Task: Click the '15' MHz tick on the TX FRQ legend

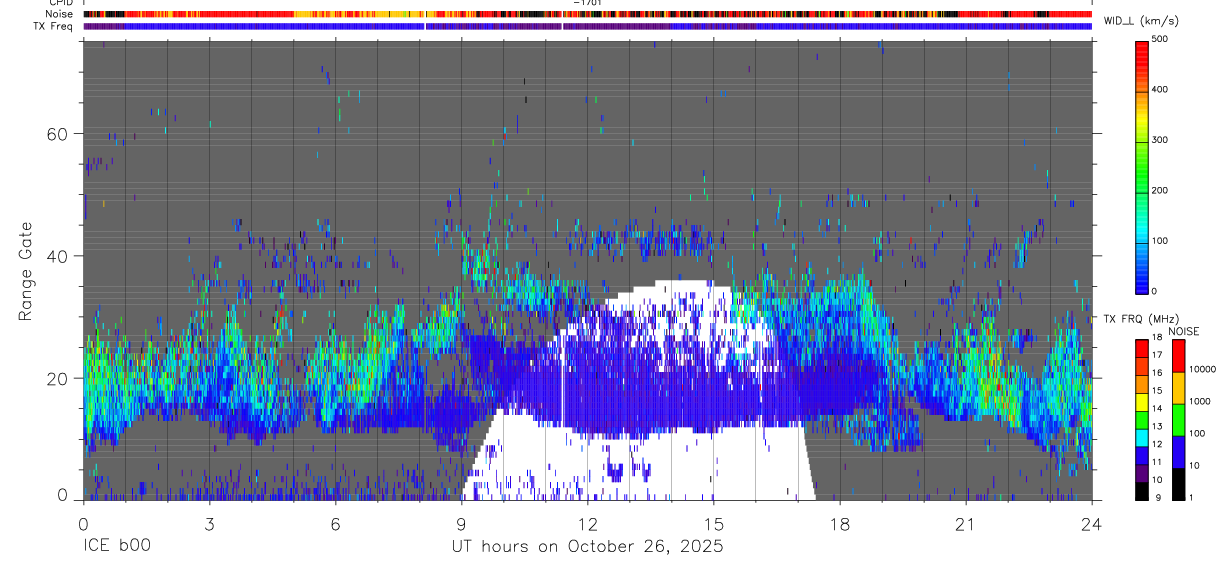Action: coord(1159,391)
